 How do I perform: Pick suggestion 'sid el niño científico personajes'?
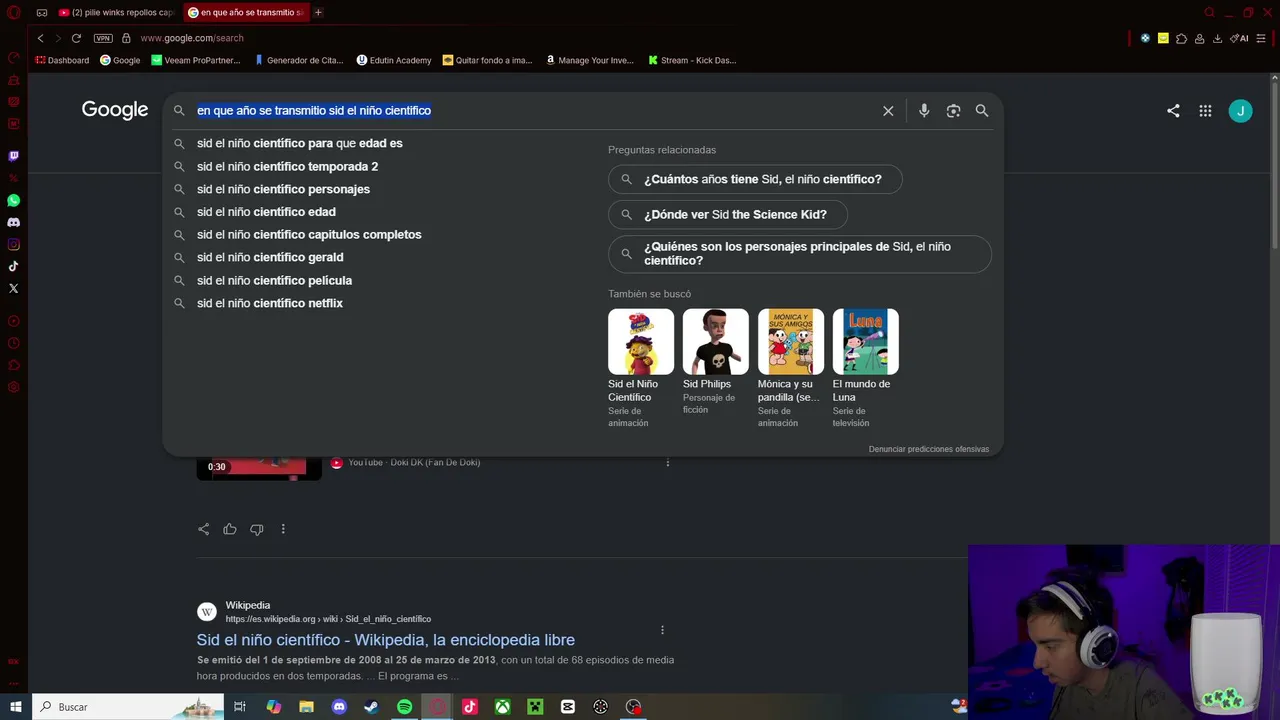(x=283, y=189)
